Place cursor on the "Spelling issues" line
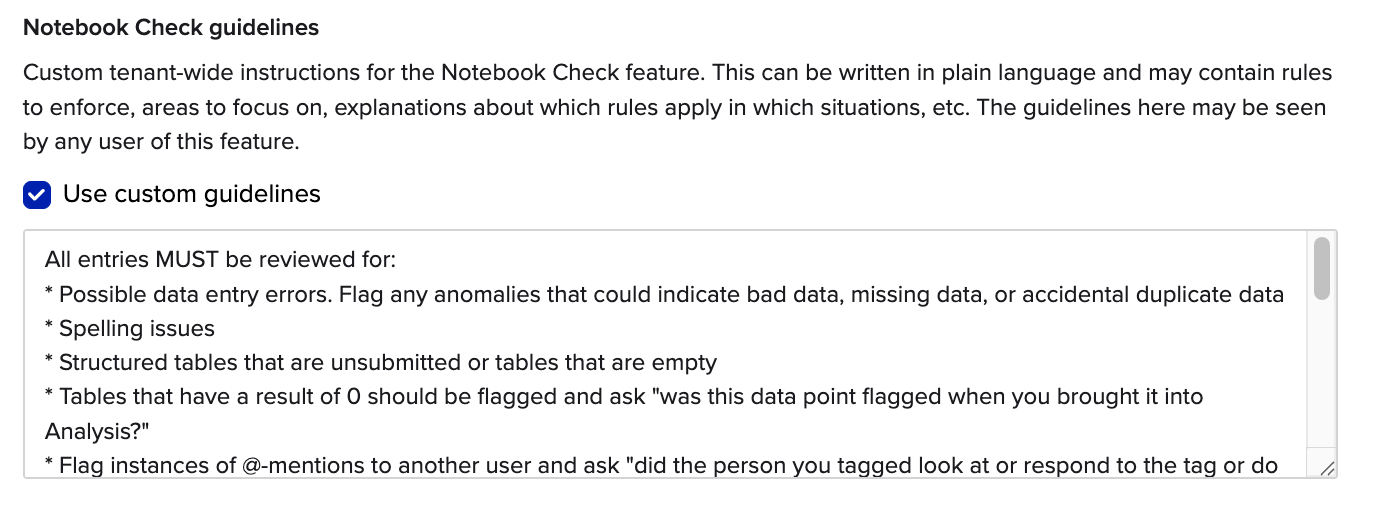The width and height of the screenshot is (1396, 506). 137,328
